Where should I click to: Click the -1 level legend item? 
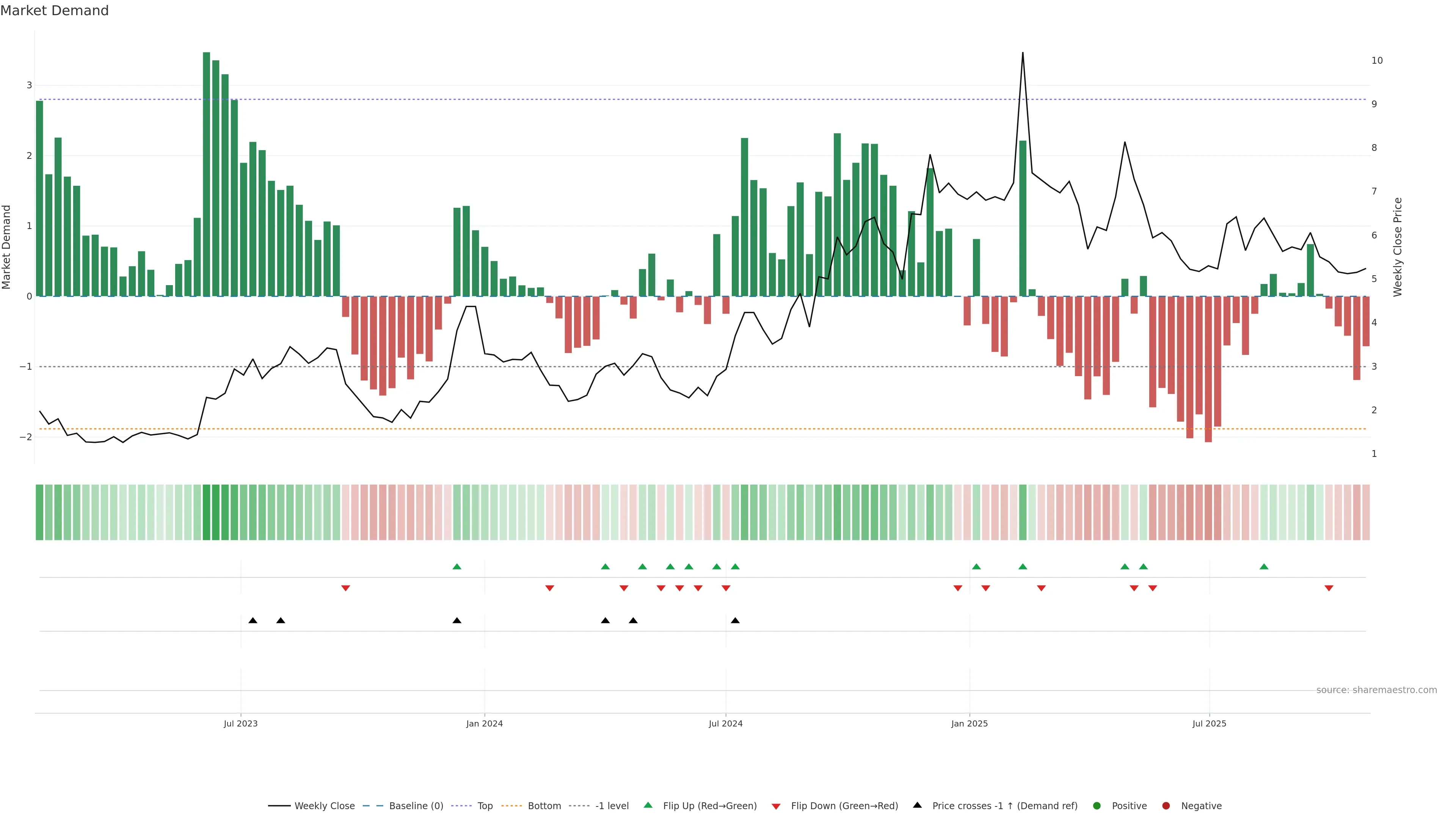612,806
